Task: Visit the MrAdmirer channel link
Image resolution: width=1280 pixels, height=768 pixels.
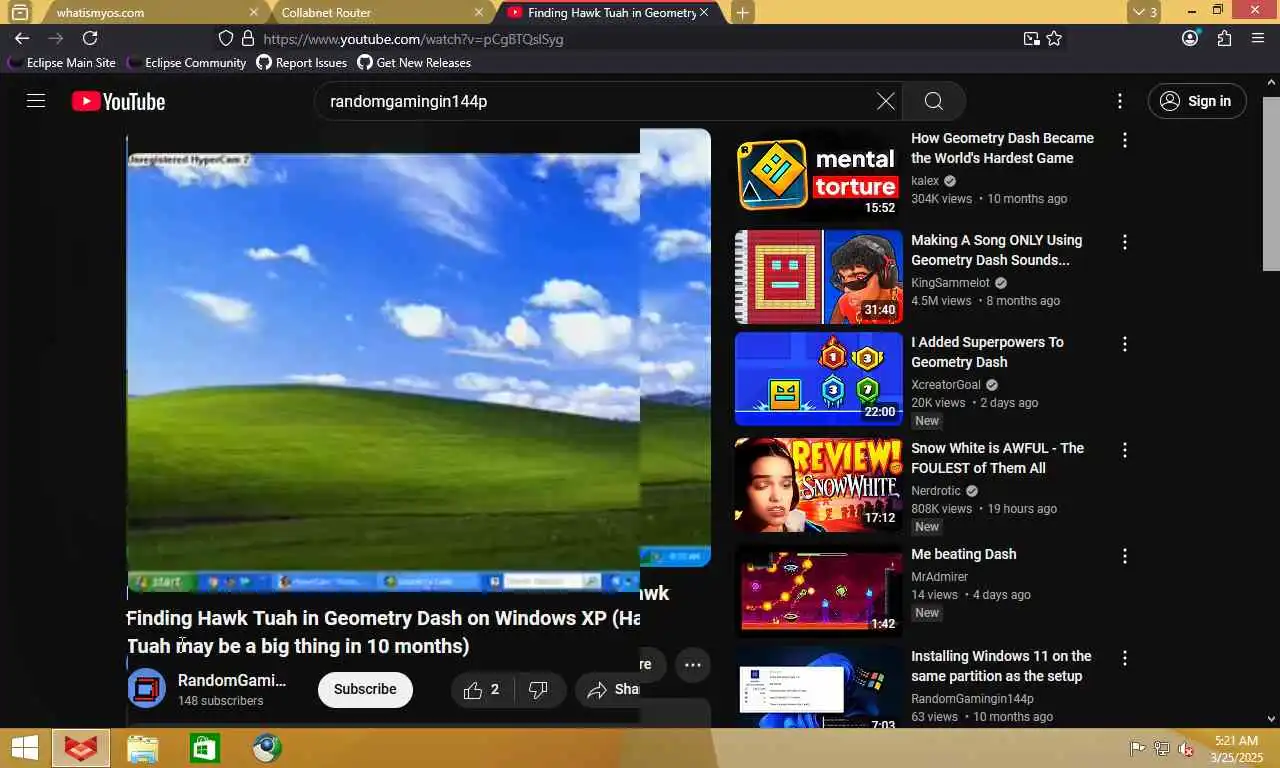Action: [940, 577]
